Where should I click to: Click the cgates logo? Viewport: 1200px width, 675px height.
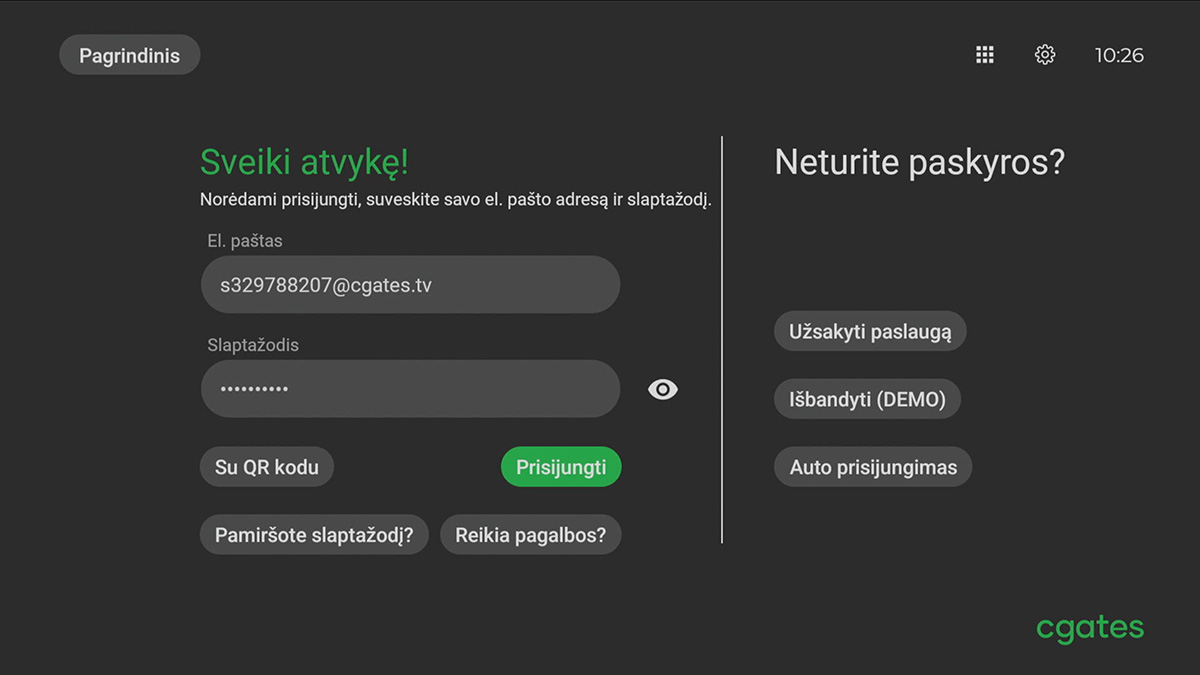pyautogui.click(x=1089, y=627)
